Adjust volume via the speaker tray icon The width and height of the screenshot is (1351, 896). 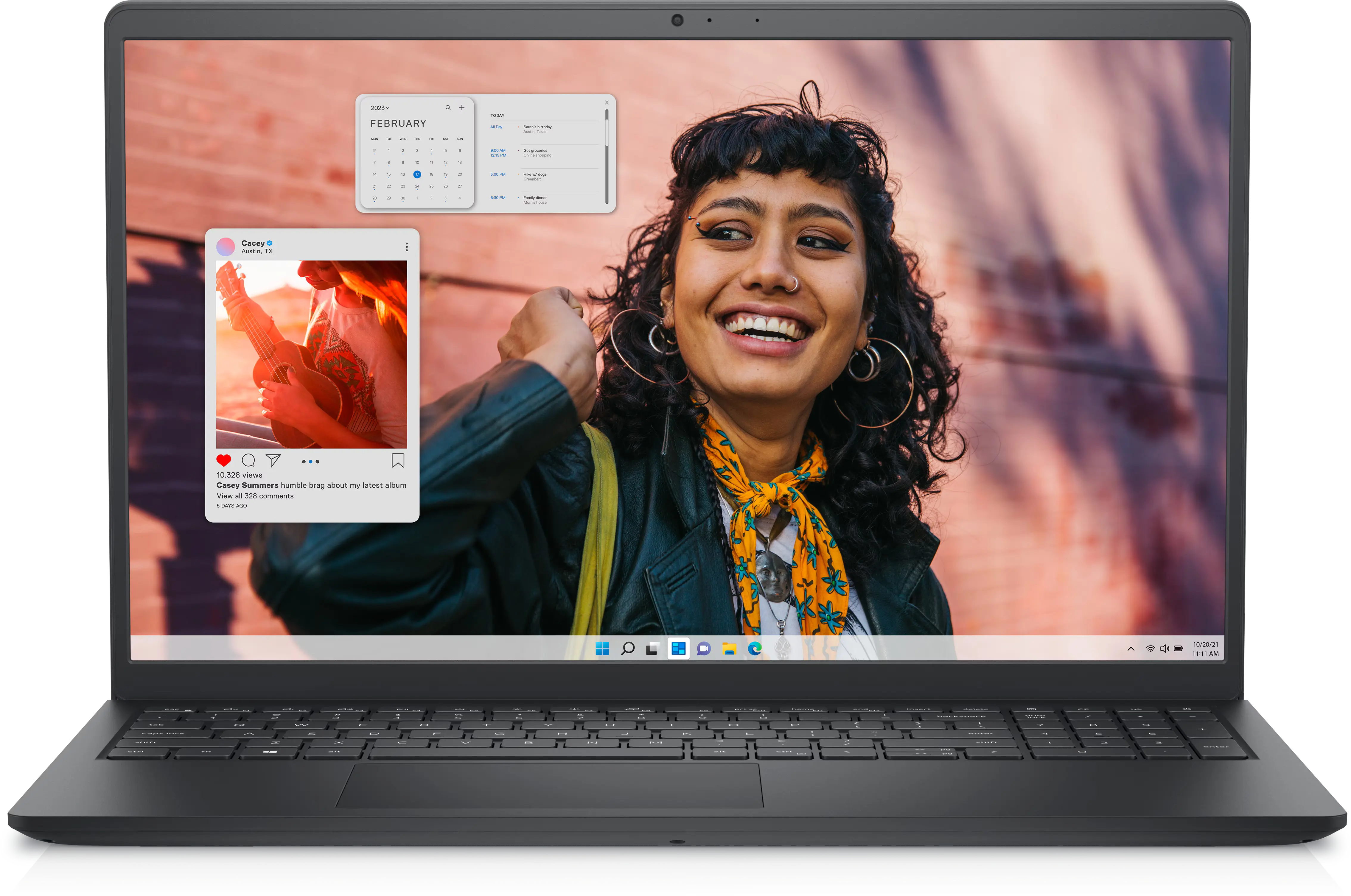1165,649
